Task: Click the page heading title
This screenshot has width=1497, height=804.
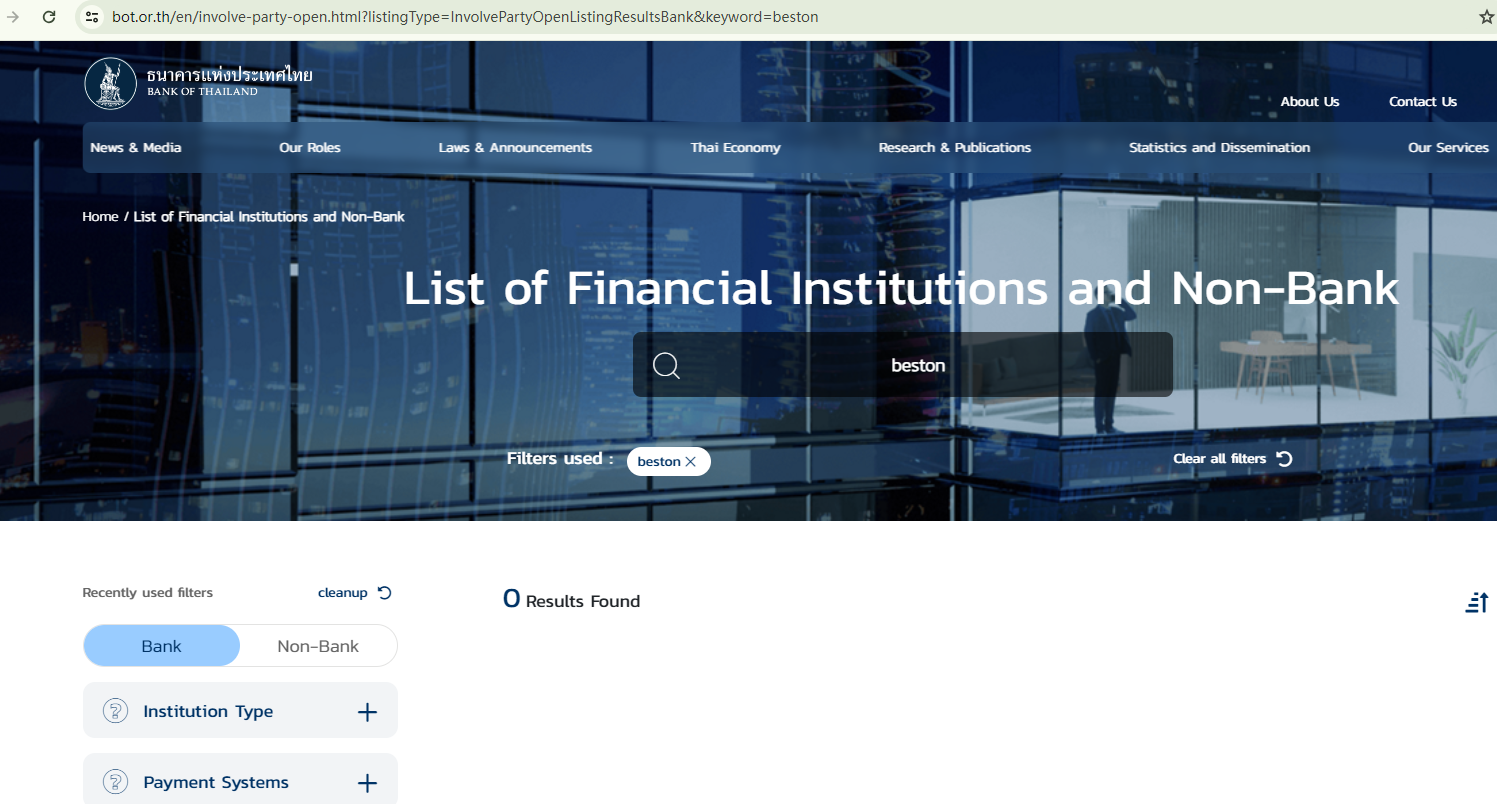Action: 901,288
